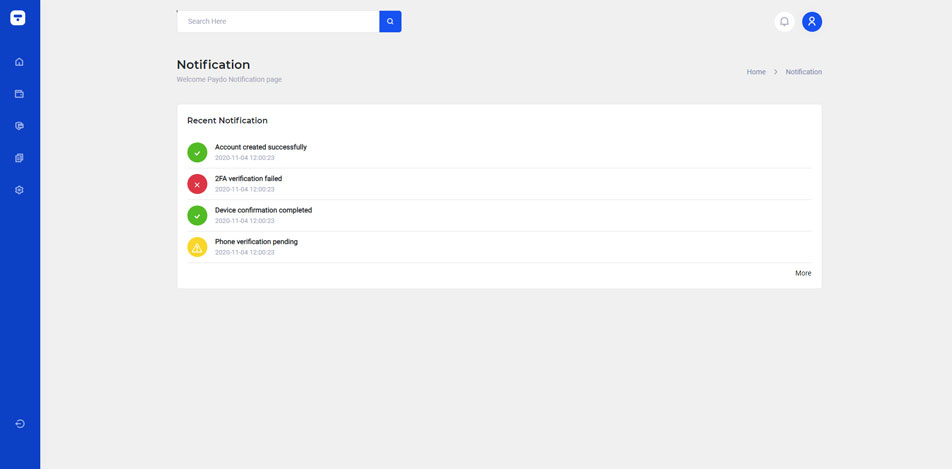Click More to view more notifications

[803, 273]
